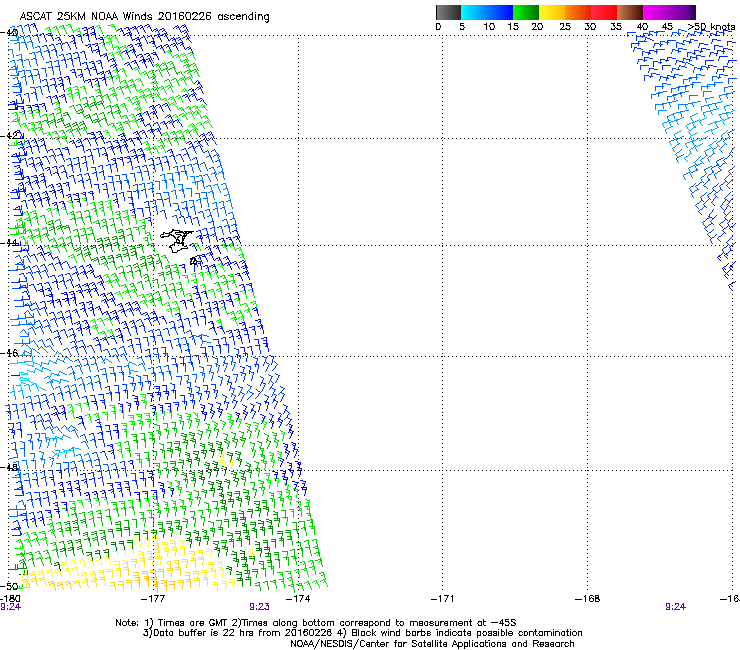Click the 'Times are GMT' note line

tap(316, 623)
